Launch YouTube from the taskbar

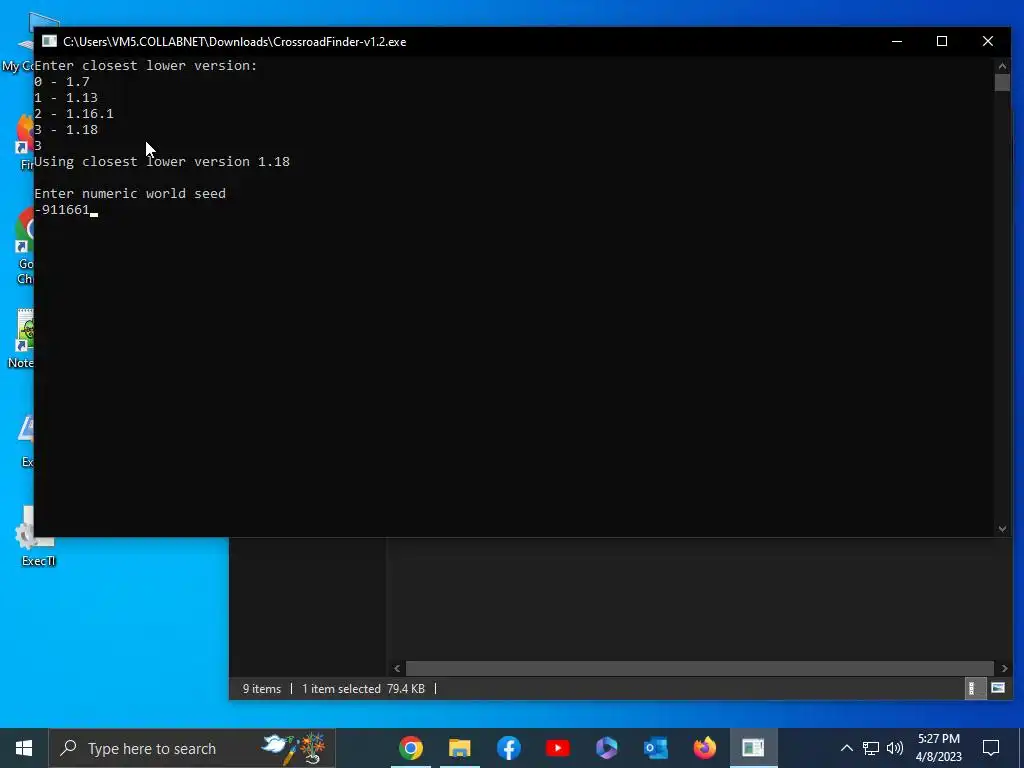(558, 748)
